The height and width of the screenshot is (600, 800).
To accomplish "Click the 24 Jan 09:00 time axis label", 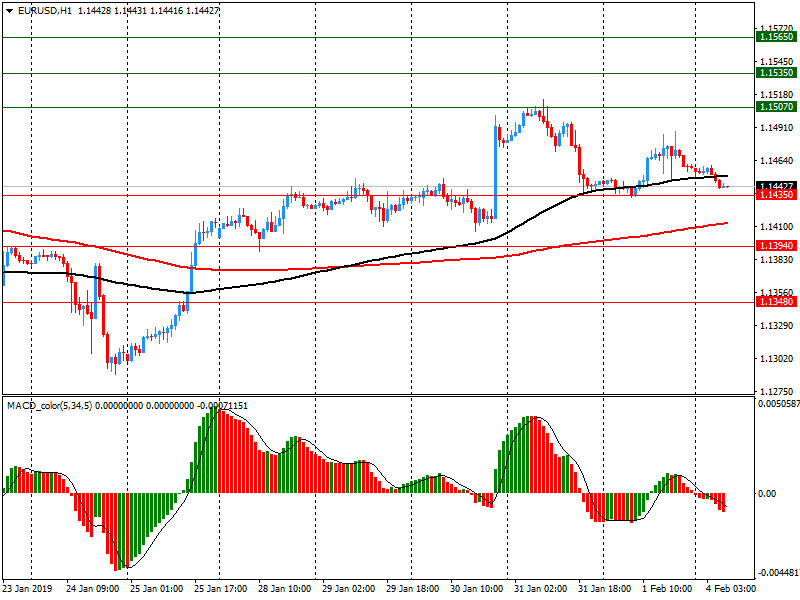I will [92, 588].
